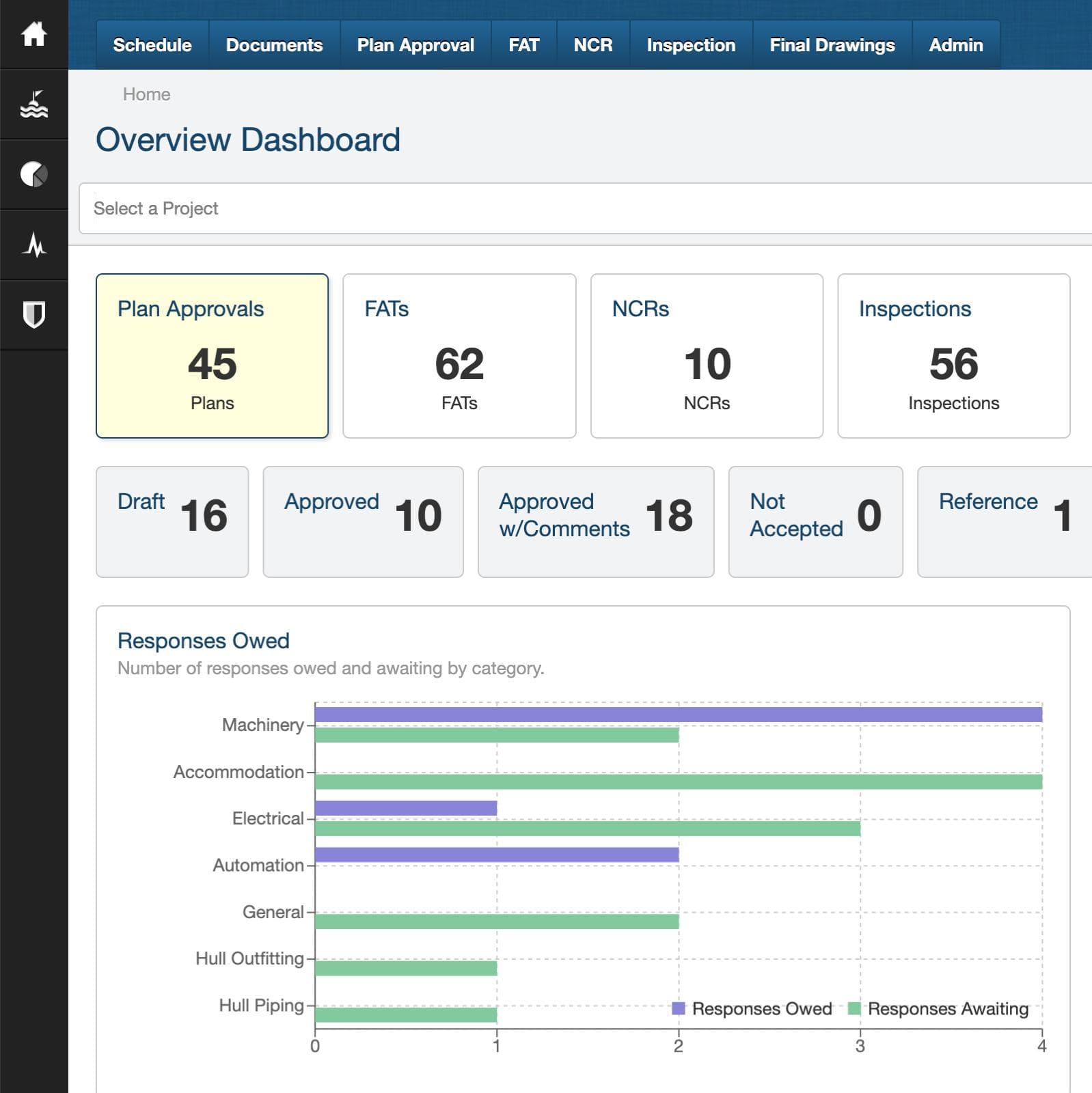Open the Admin menu
Image resolution: width=1092 pixels, height=1093 pixels.
pyautogui.click(x=956, y=45)
